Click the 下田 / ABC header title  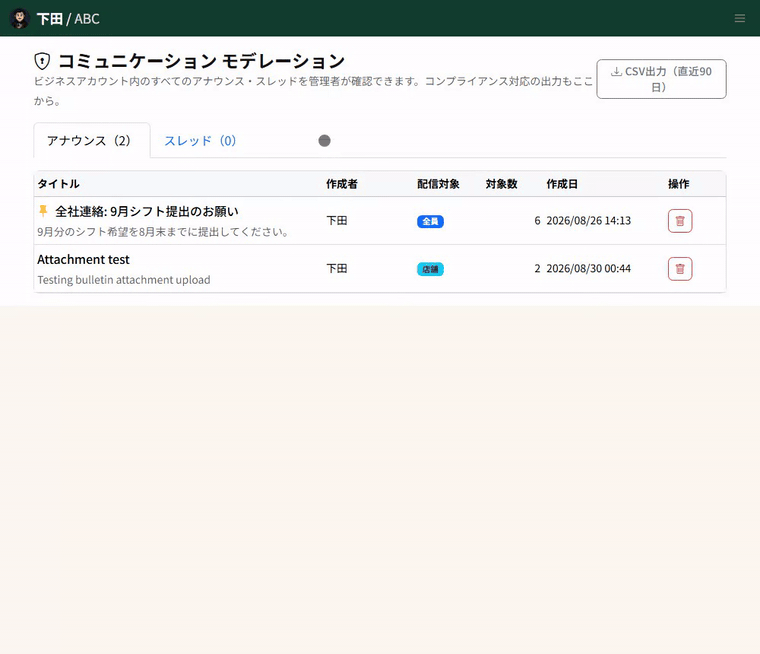click(68, 18)
